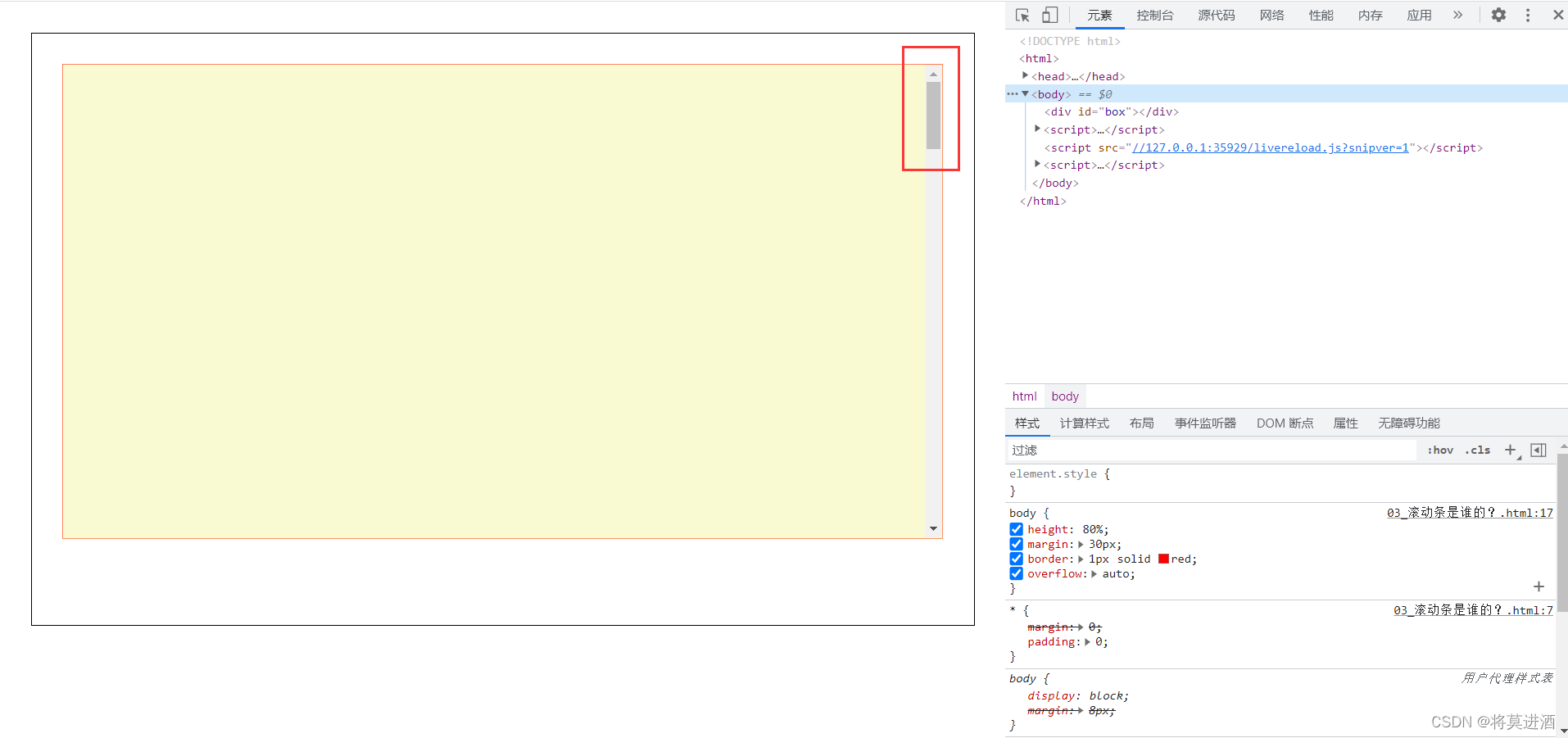Open the source link .html:17
Viewport: 1568px width, 738px height.
(x=1470, y=513)
